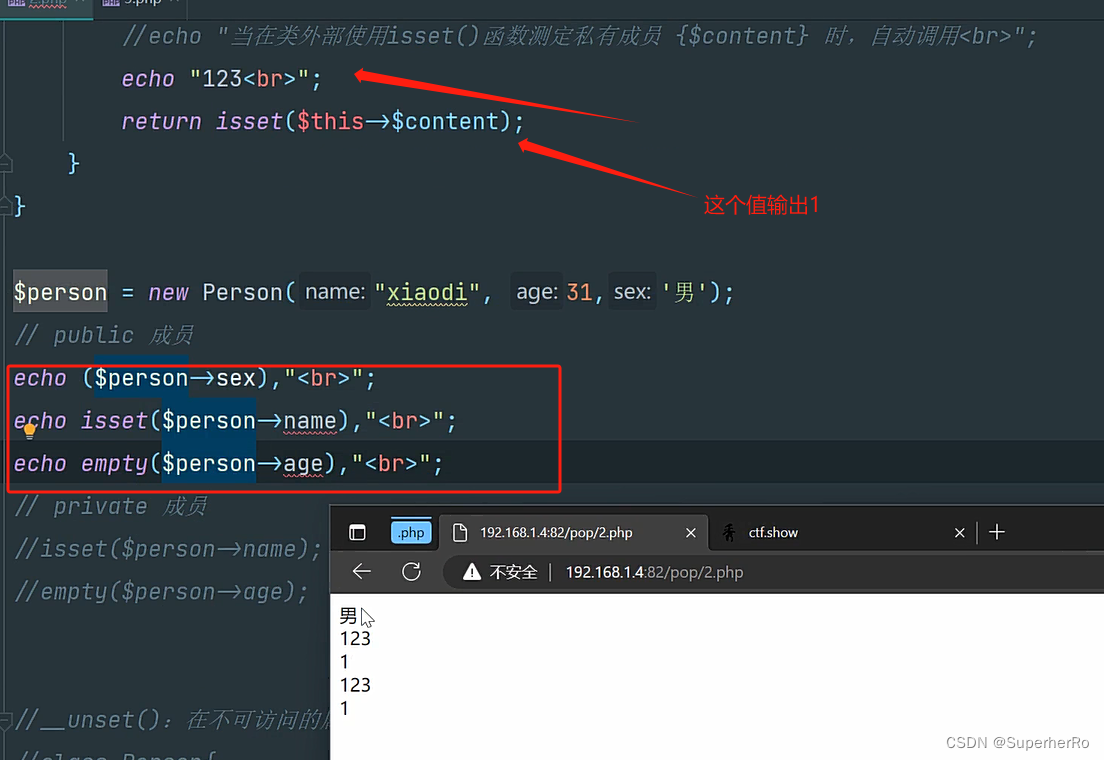Open a new browser tab with the plus button
Image resolution: width=1104 pixels, height=760 pixels.
point(997,531)
